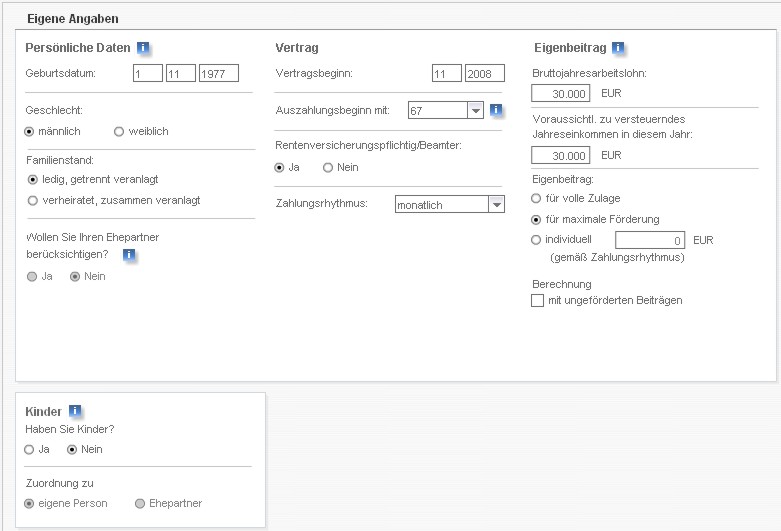Open info icon beside Auszahlungsbeginn dropdown
Image resolution: width=781 pixels, height=531 pixels.
click(x=496, y=110)
